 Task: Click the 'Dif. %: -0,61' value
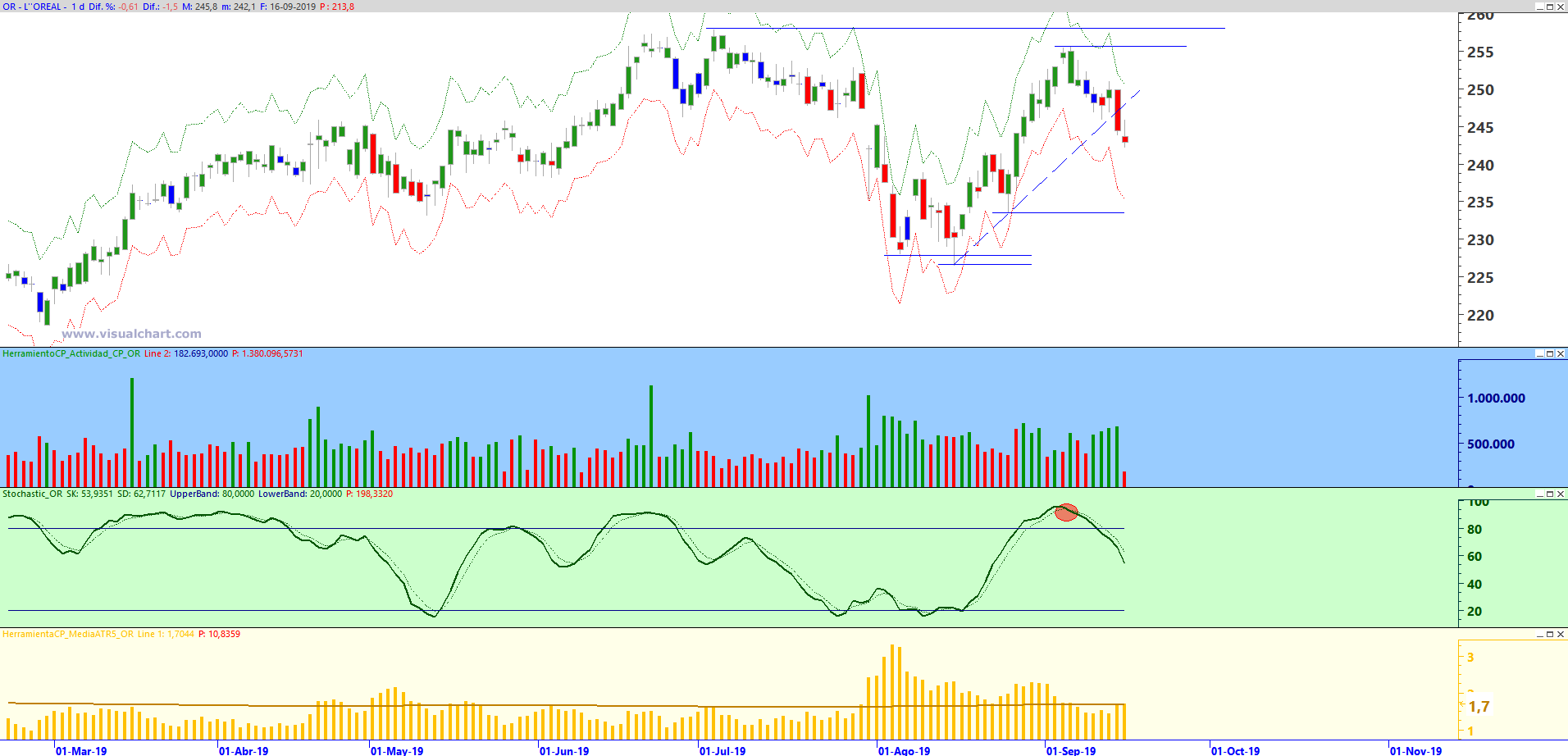(114, 7)
